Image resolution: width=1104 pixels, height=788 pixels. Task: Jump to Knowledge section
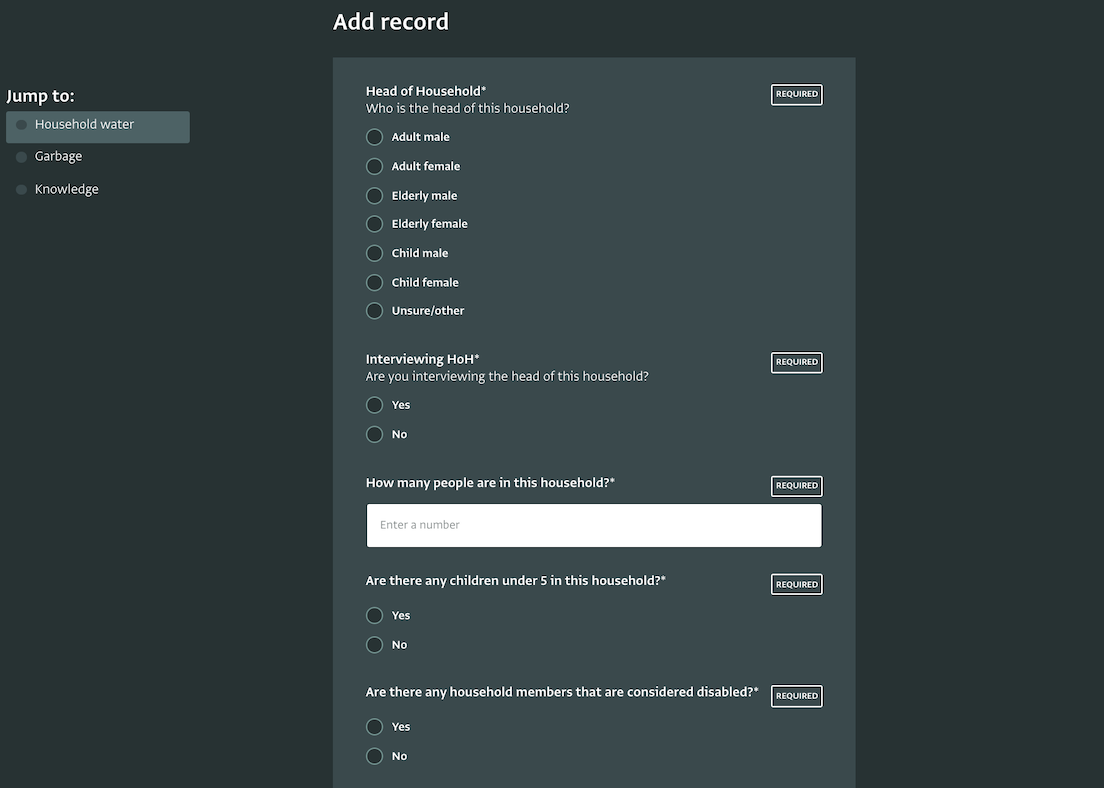coord(67,189)
